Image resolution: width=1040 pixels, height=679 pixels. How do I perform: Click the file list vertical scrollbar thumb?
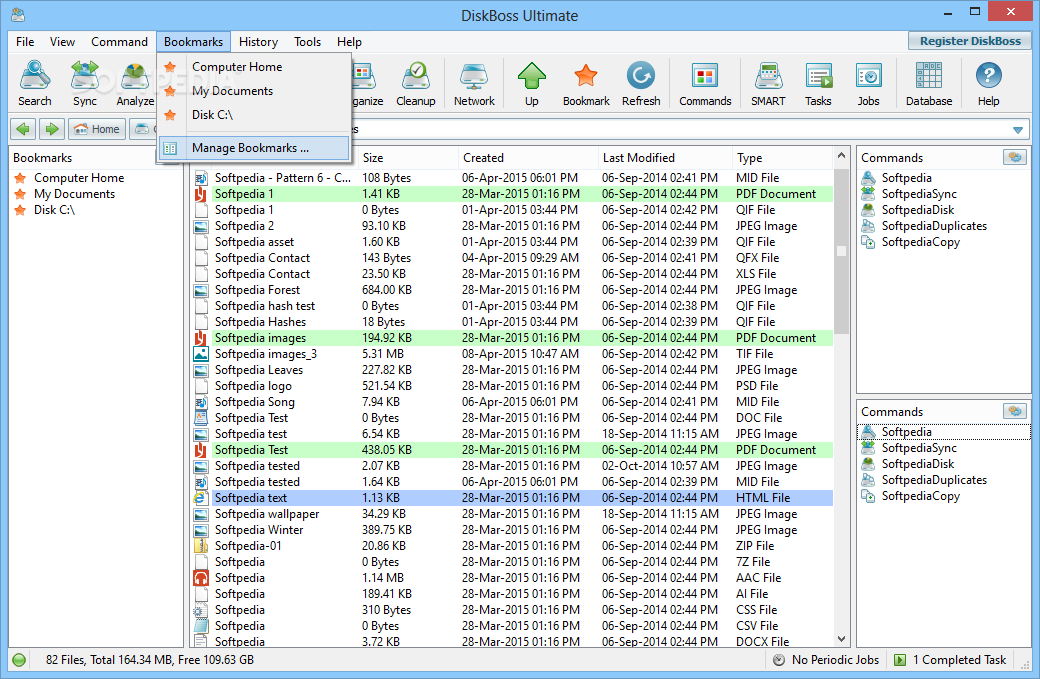click(841, 252)
